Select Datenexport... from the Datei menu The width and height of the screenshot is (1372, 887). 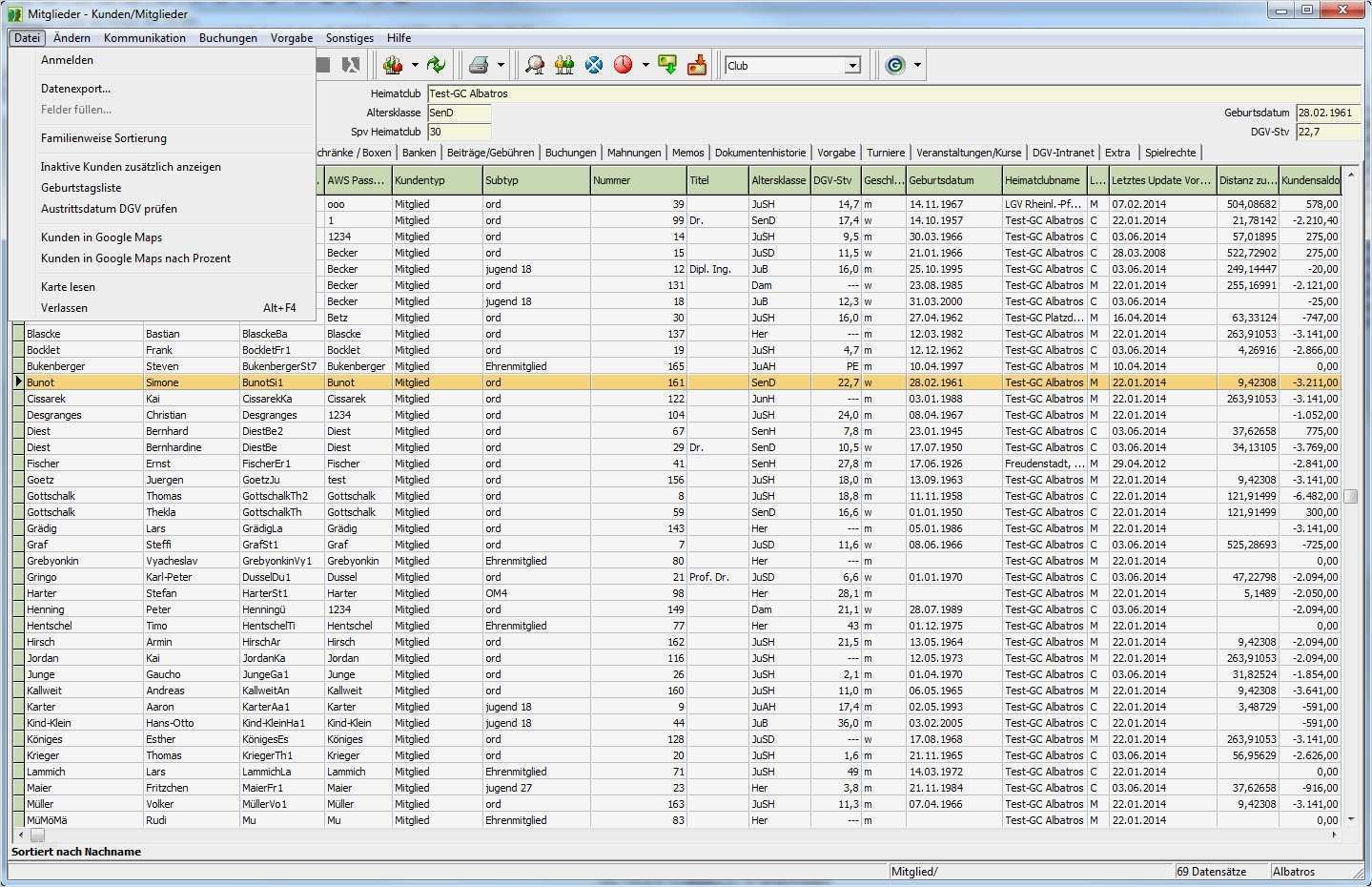click(x=75, y=89)
